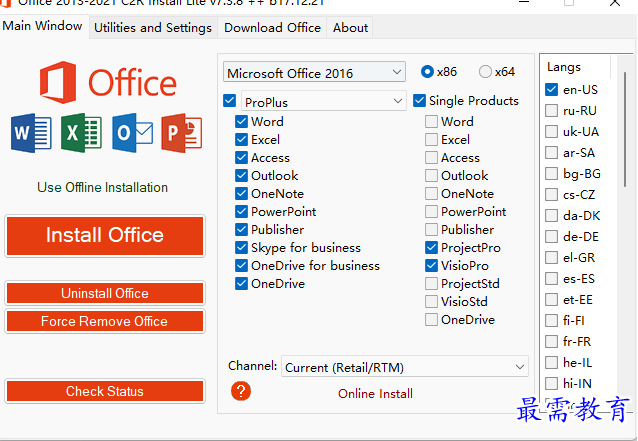The image size is (638, 441).
Task: Check Outlook under Single Products
Action: point(431,175)
